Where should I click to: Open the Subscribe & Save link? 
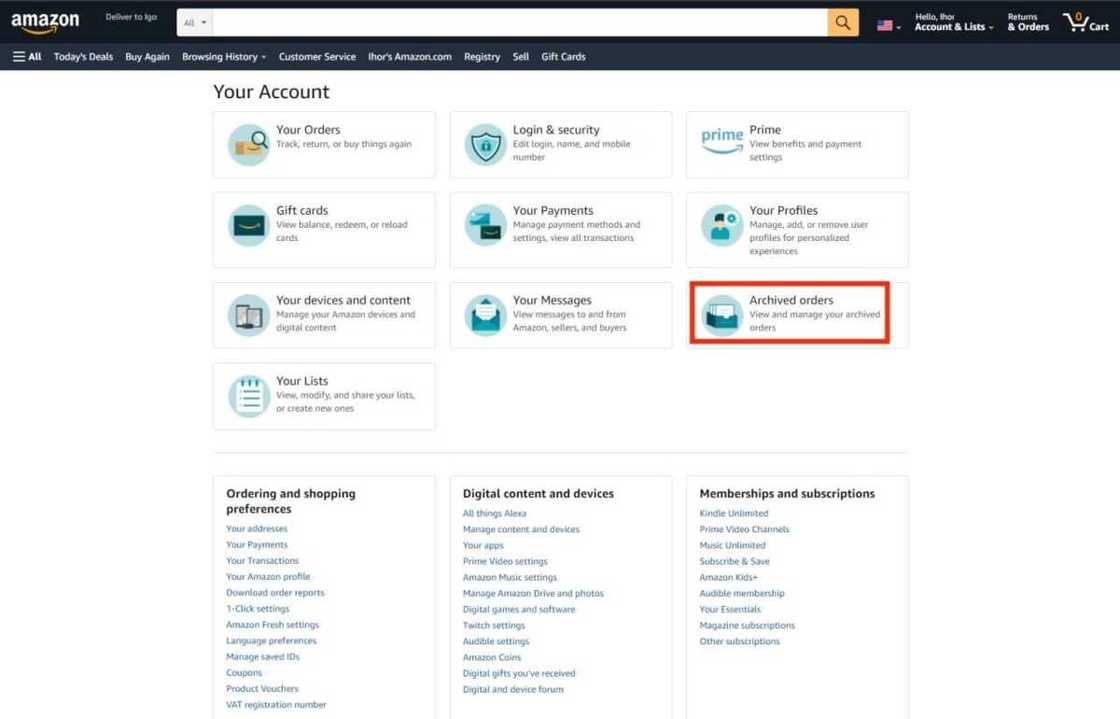click(734, 562)
